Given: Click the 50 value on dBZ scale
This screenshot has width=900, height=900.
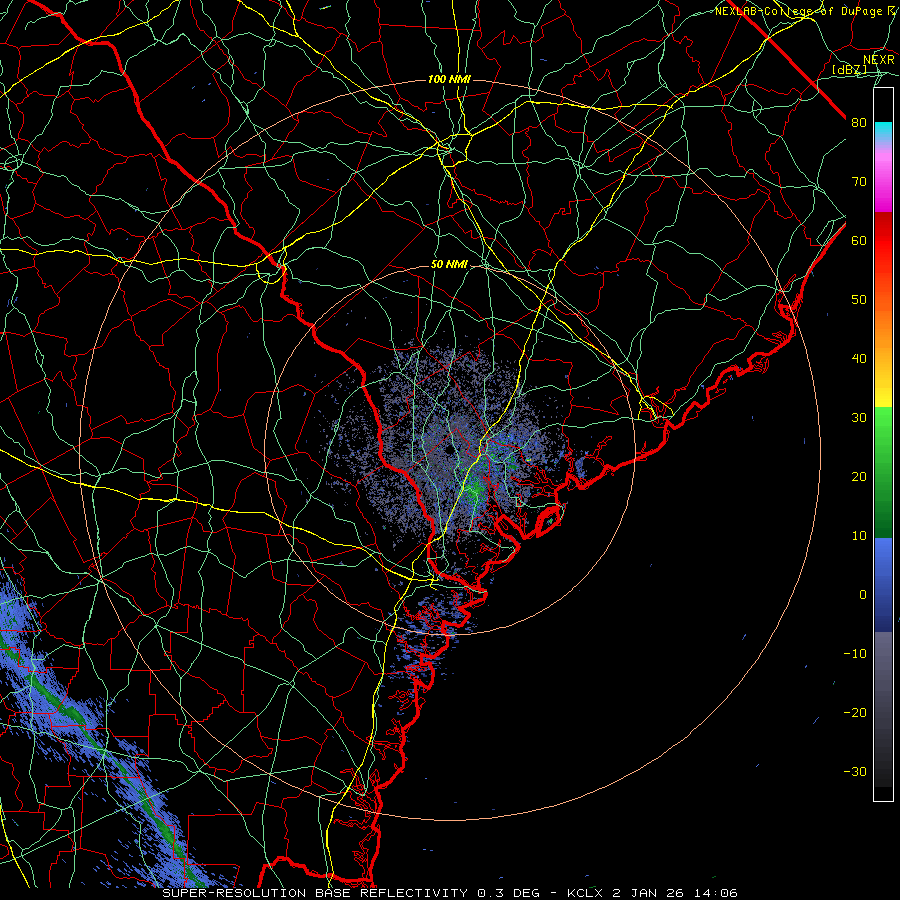Looking at the screenshot, I should click(x=859, y=300).
